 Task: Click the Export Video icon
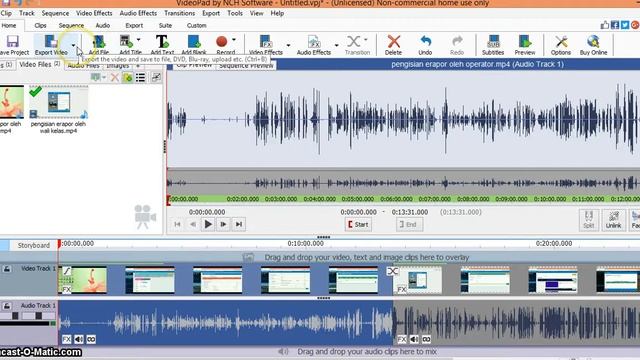click(x=51, y=42)
